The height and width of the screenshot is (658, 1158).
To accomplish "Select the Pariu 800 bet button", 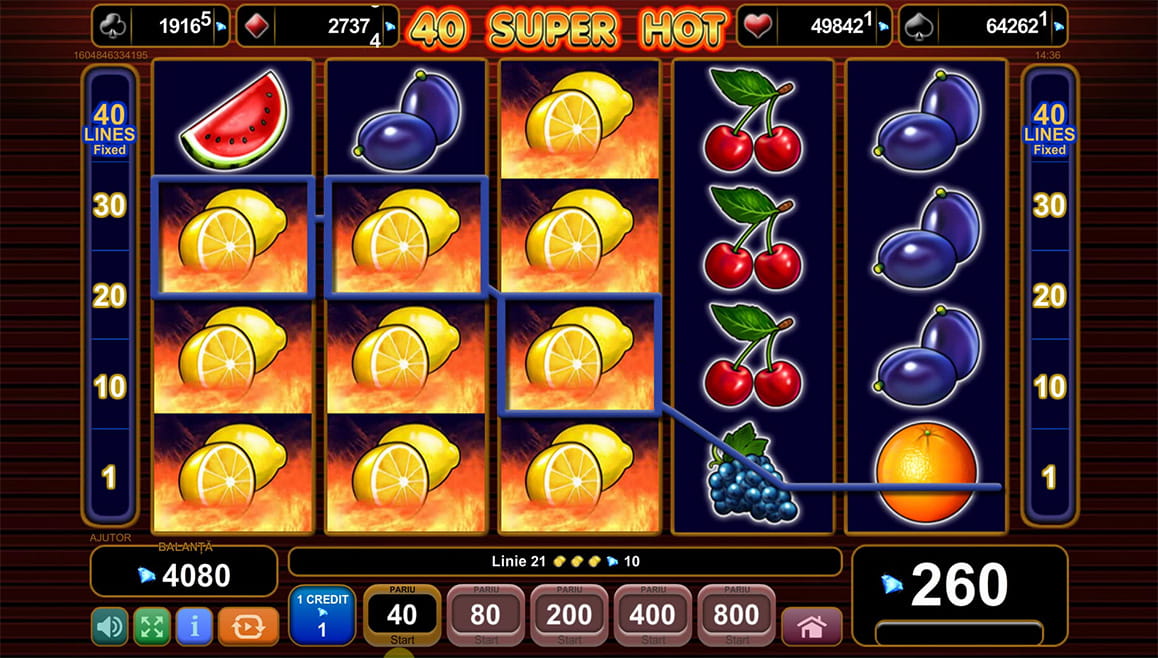I will 736,615.
